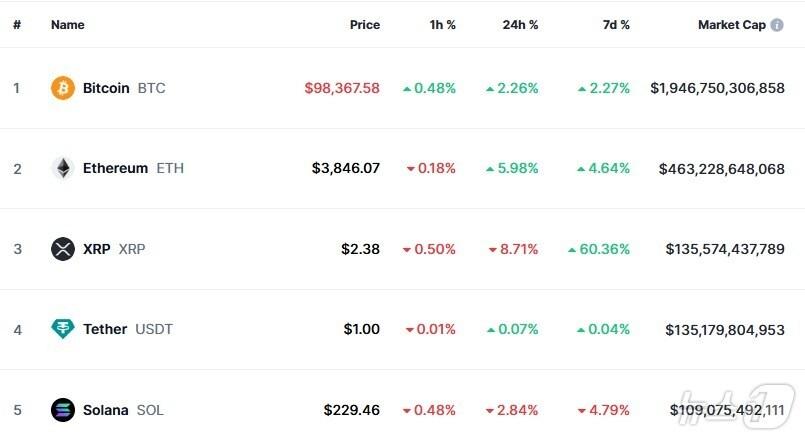Click the Solana striped logo icon
This screenshot has width=805, height=441.
coord(63,410)
